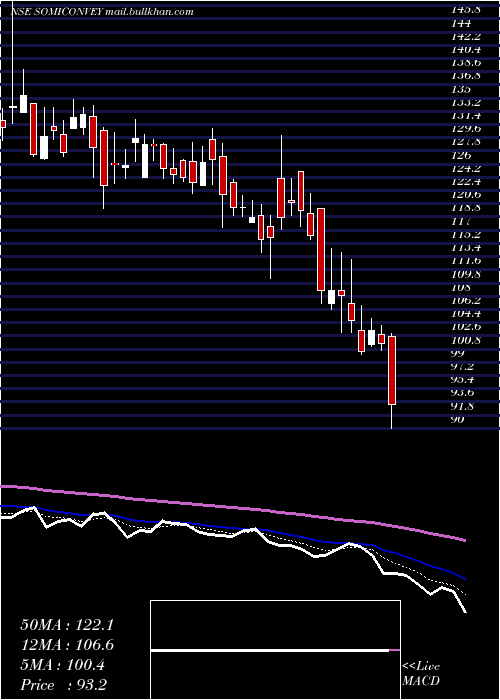Click the tall red candle falling from 118.8 to 108

point(321,249)
